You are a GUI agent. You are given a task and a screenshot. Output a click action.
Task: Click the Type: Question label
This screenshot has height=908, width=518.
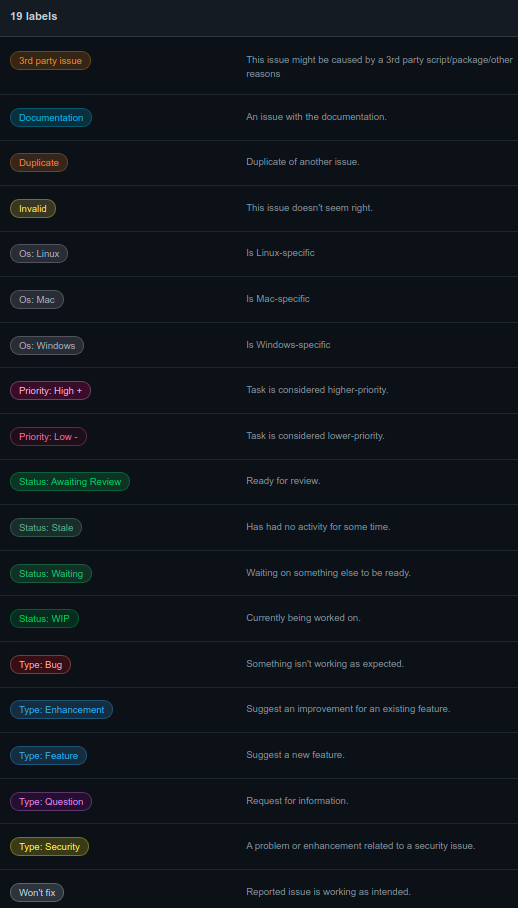click(51, 802)
